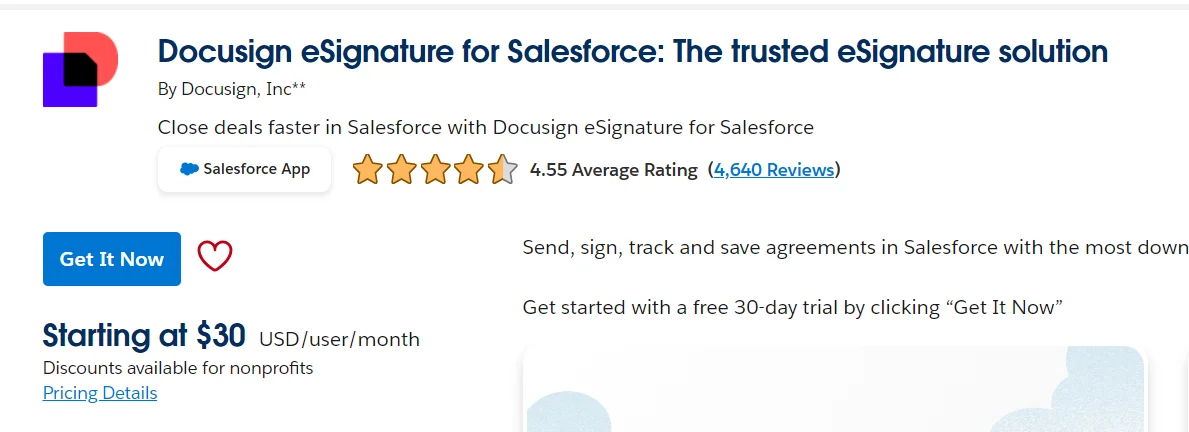Click the Docusign app logo
1189x432 pixels.
(80, 69)
